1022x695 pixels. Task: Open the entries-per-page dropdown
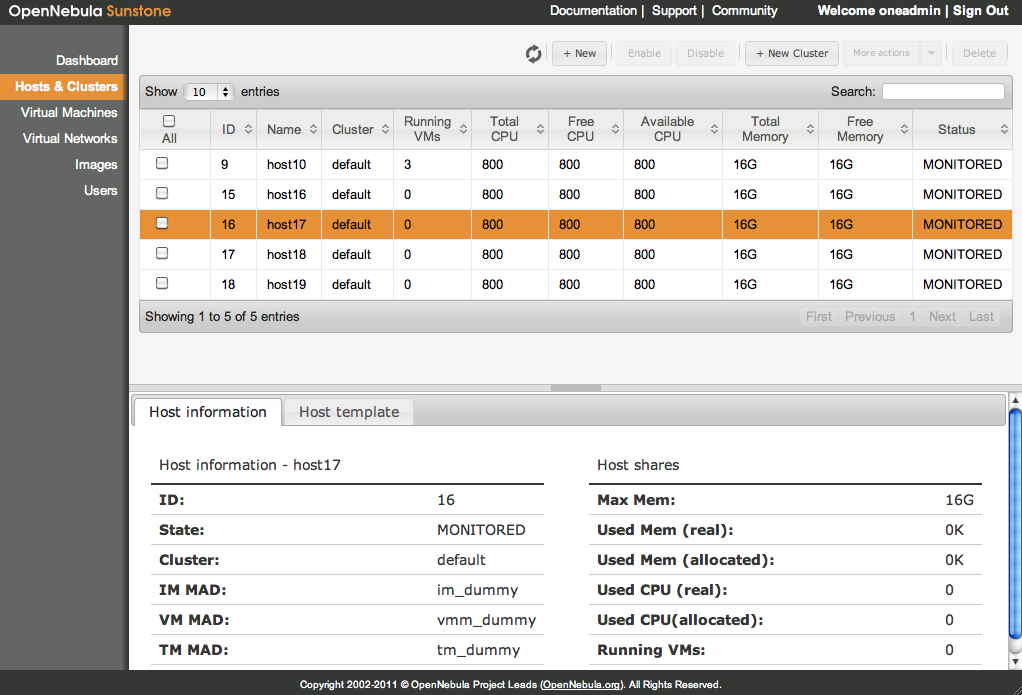207,91
